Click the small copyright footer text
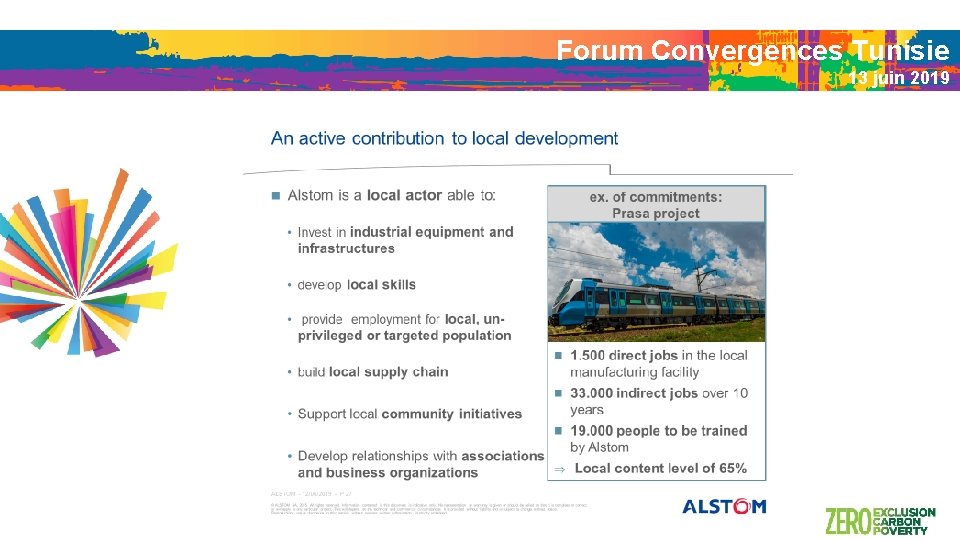Viewport: 960px width, 540px height. click(429, 508)
